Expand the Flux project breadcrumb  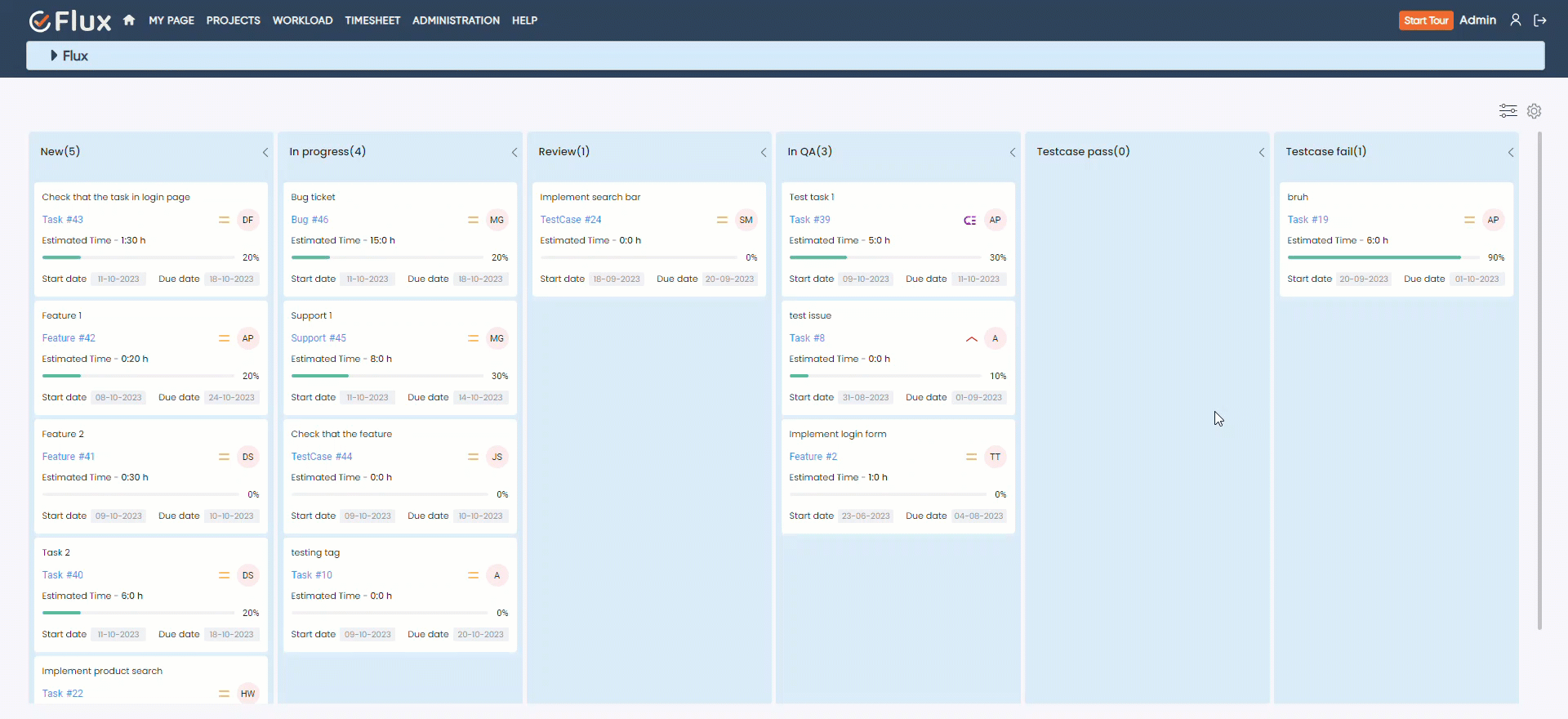coord(54,56)
